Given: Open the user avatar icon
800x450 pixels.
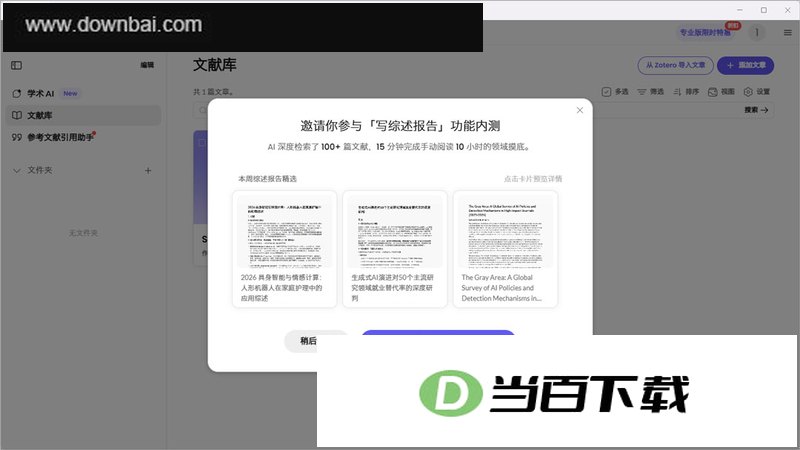Looking at the screenshot, I should 757,33.
